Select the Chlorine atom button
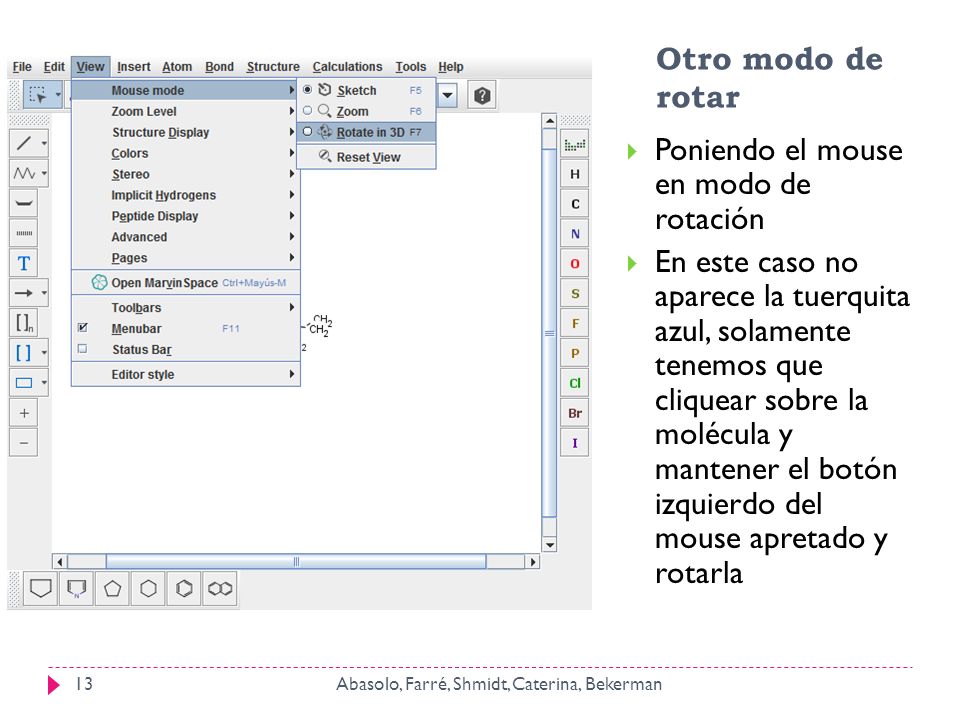Image resolution: width=960 pixels, height=720 pixels. pyautogui.click(x=575, y=383)
